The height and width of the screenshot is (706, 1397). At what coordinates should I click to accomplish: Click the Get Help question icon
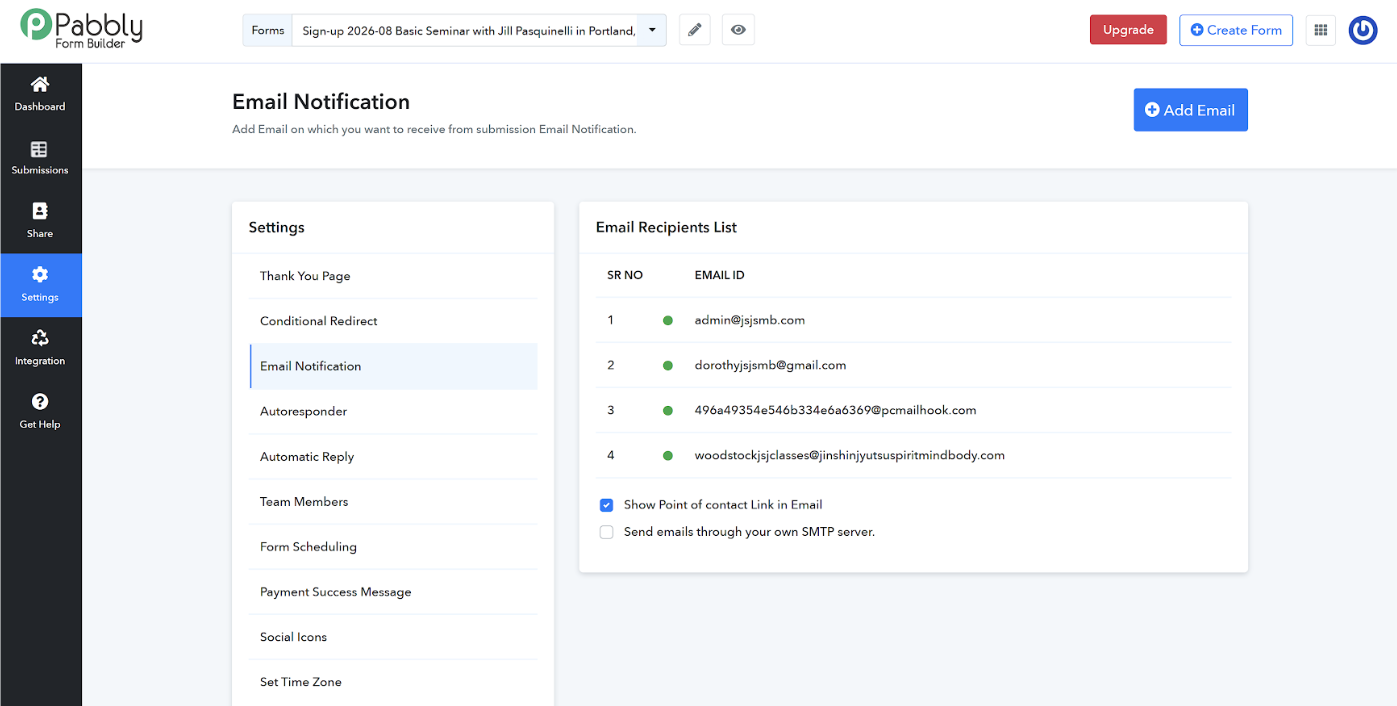(x=40, y=402)
